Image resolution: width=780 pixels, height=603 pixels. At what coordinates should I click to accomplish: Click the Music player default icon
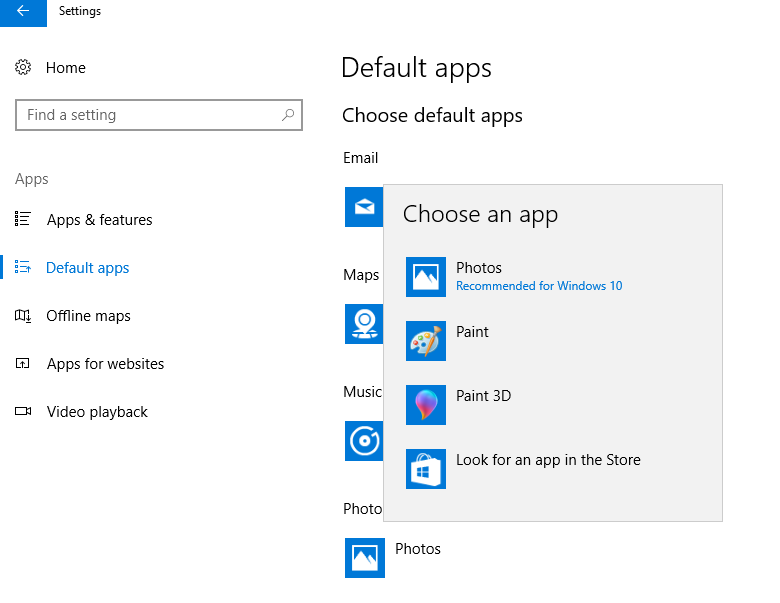pos(363,441)
